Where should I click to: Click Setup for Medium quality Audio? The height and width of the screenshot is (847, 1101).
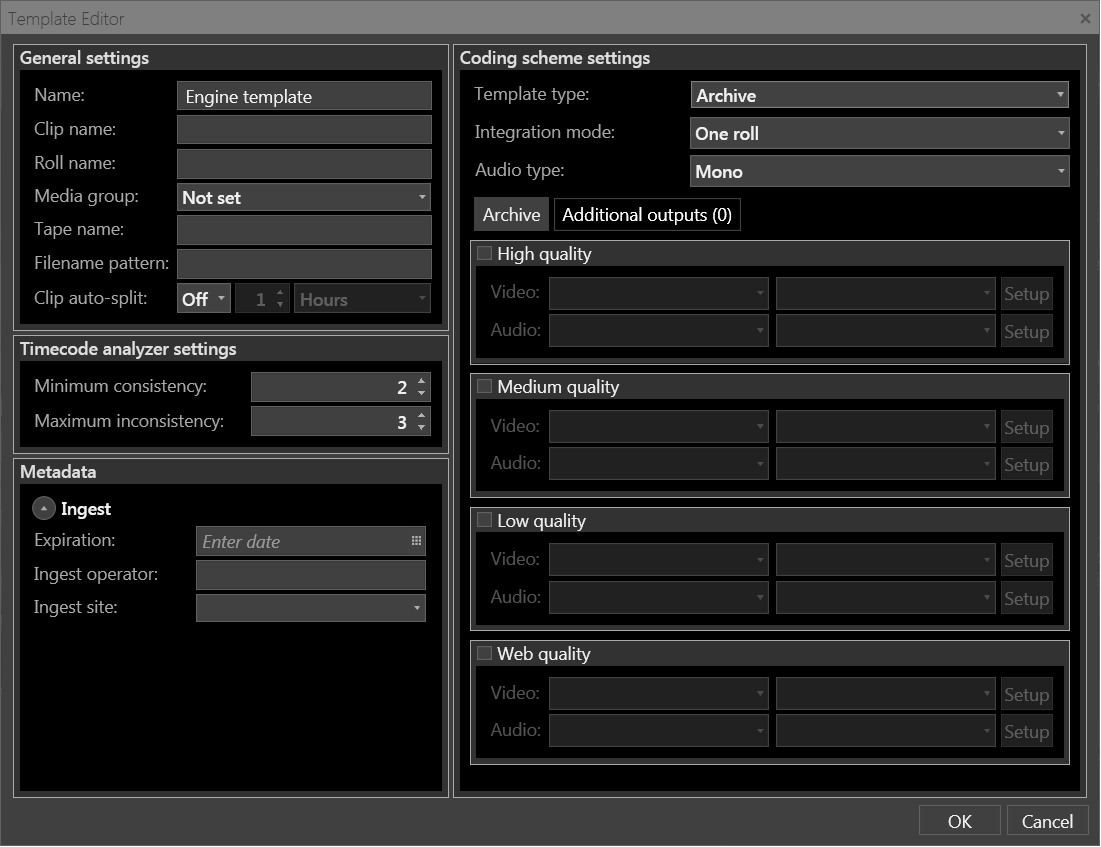[1026, 464]
